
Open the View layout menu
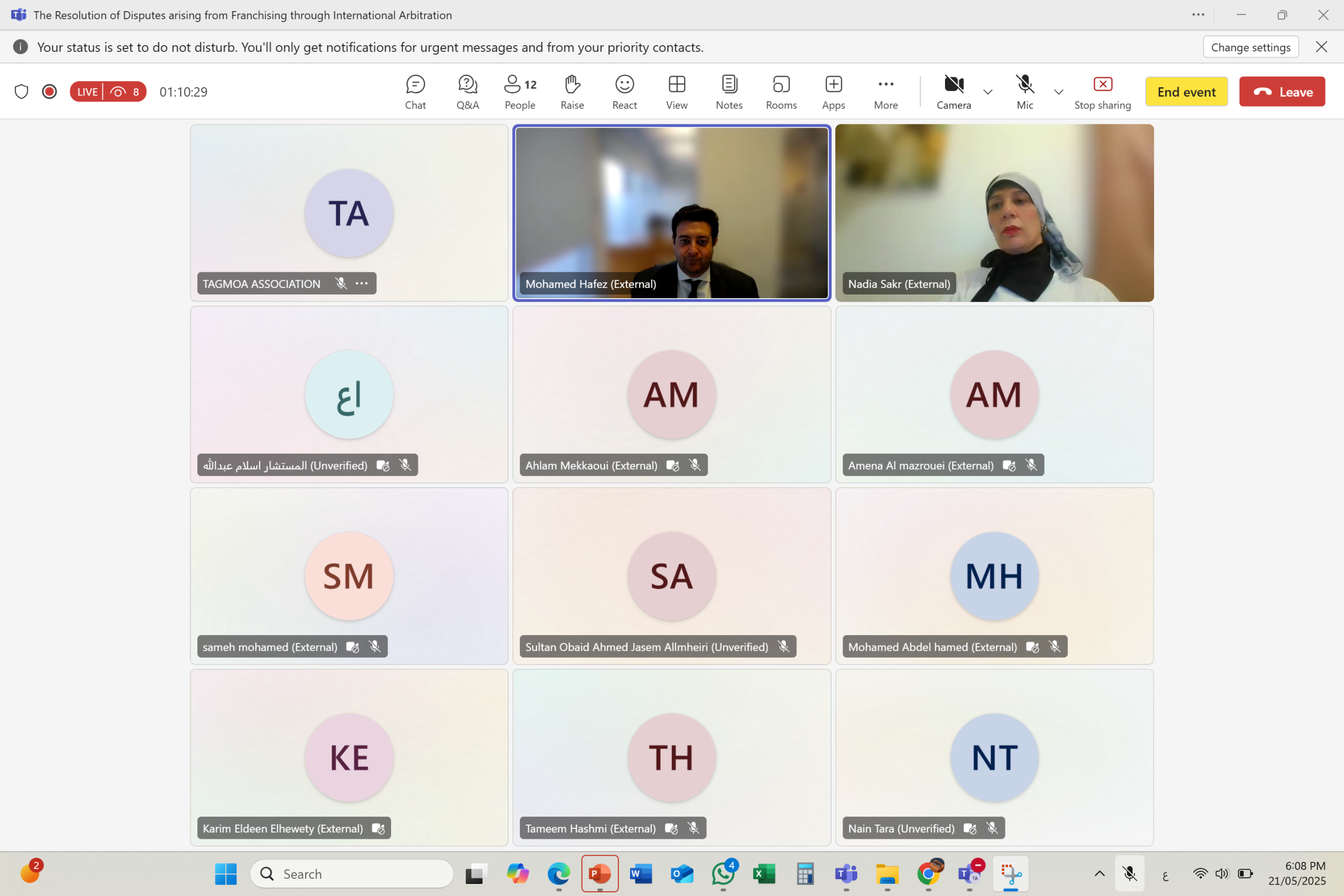pyautogui.click(x=677, y=91)
